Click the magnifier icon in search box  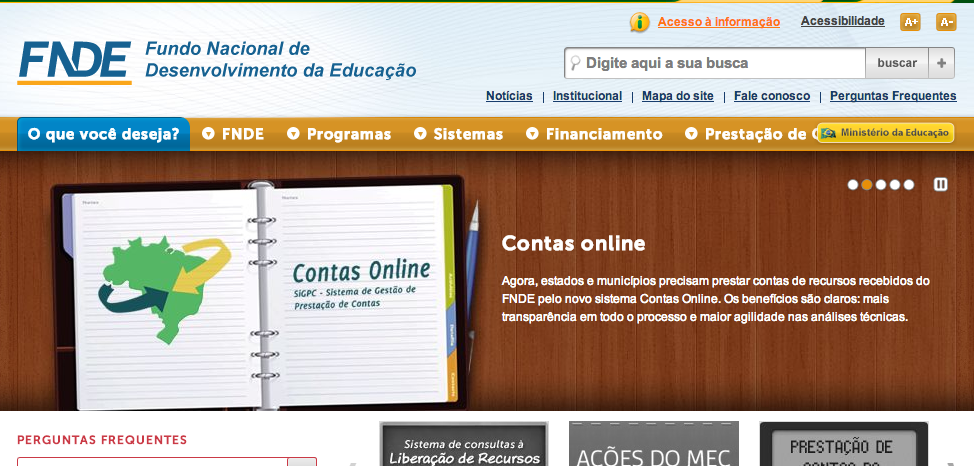[575, 63]
